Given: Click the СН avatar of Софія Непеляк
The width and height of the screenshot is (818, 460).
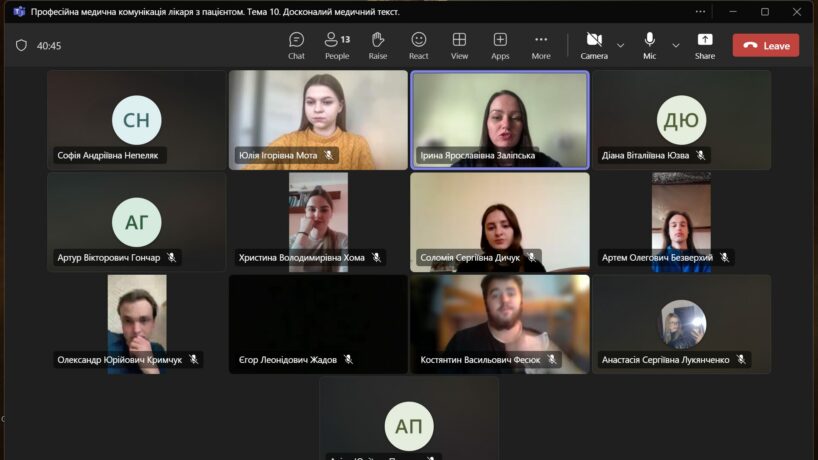Looking at the screenshot, I should (136, 121).
